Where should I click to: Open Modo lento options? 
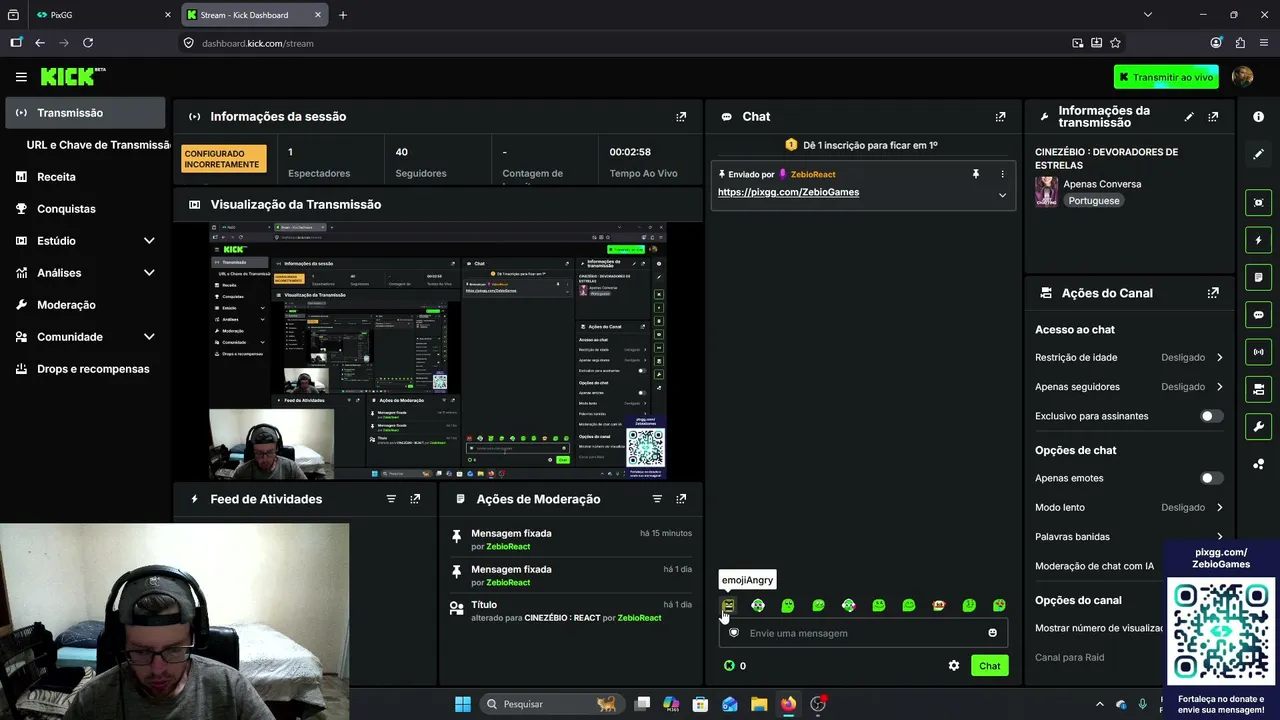(1129, 508)
